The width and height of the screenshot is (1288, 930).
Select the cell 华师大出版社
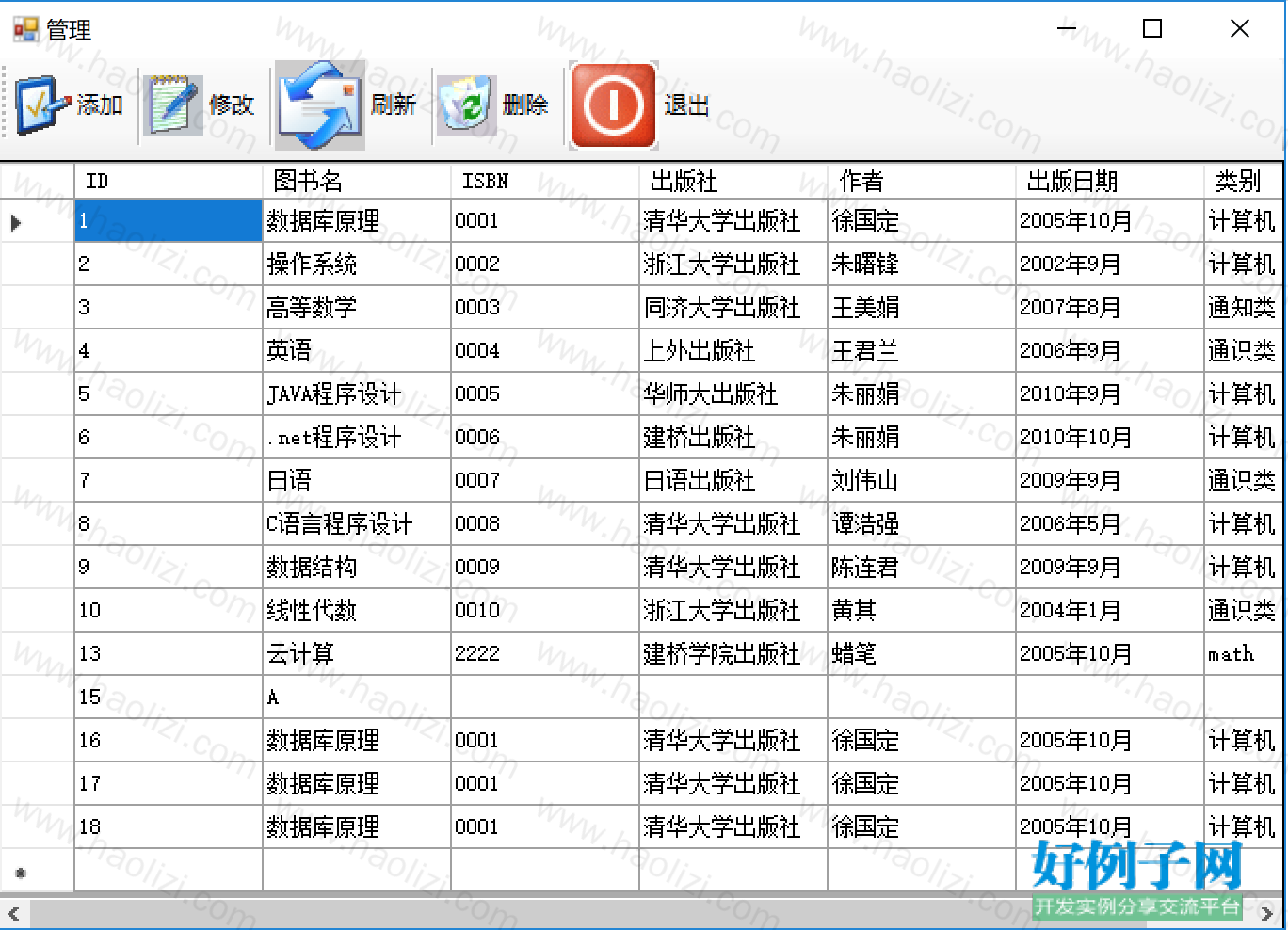(733, 394)
